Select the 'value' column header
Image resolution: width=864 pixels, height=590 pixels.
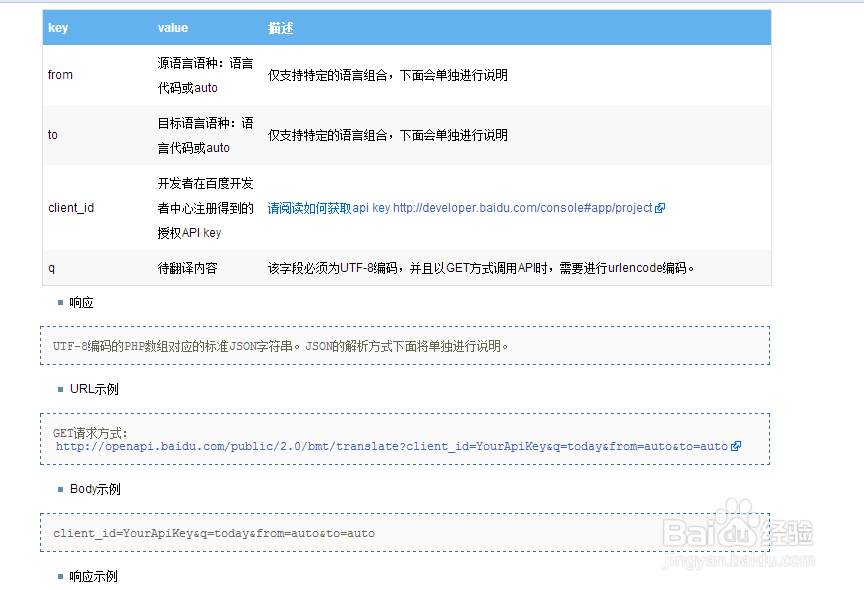click(x=172, y=28)
